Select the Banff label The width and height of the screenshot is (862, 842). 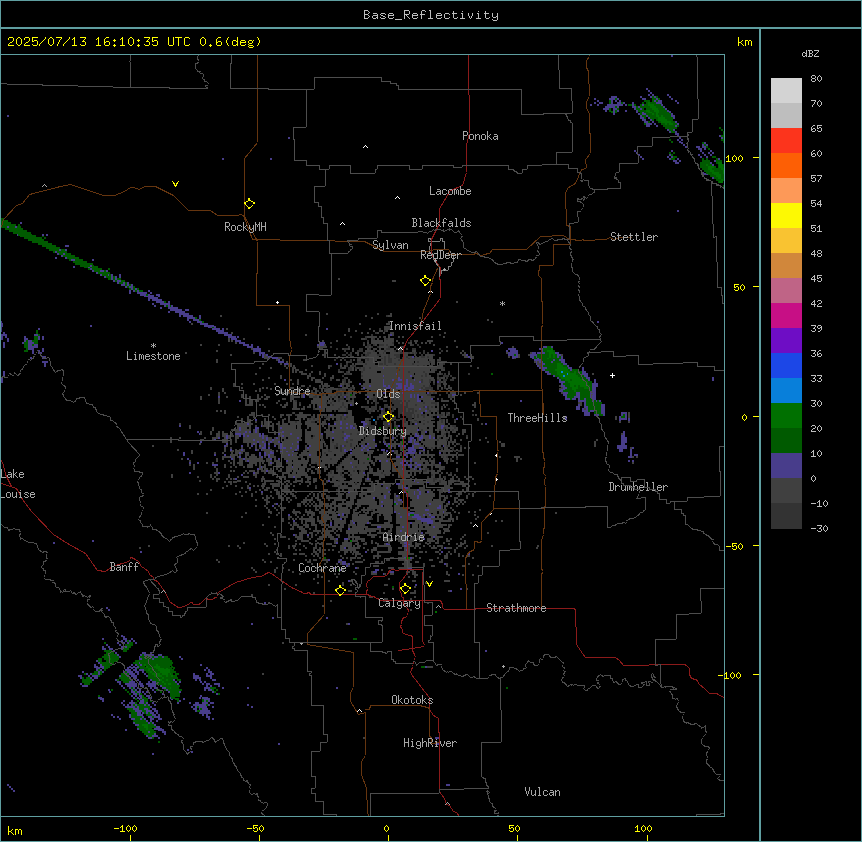tap(124, 567)
